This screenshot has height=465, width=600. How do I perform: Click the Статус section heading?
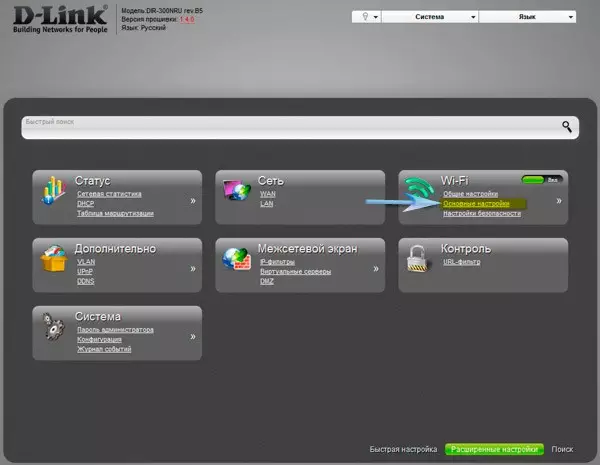(x=93, y=181)
